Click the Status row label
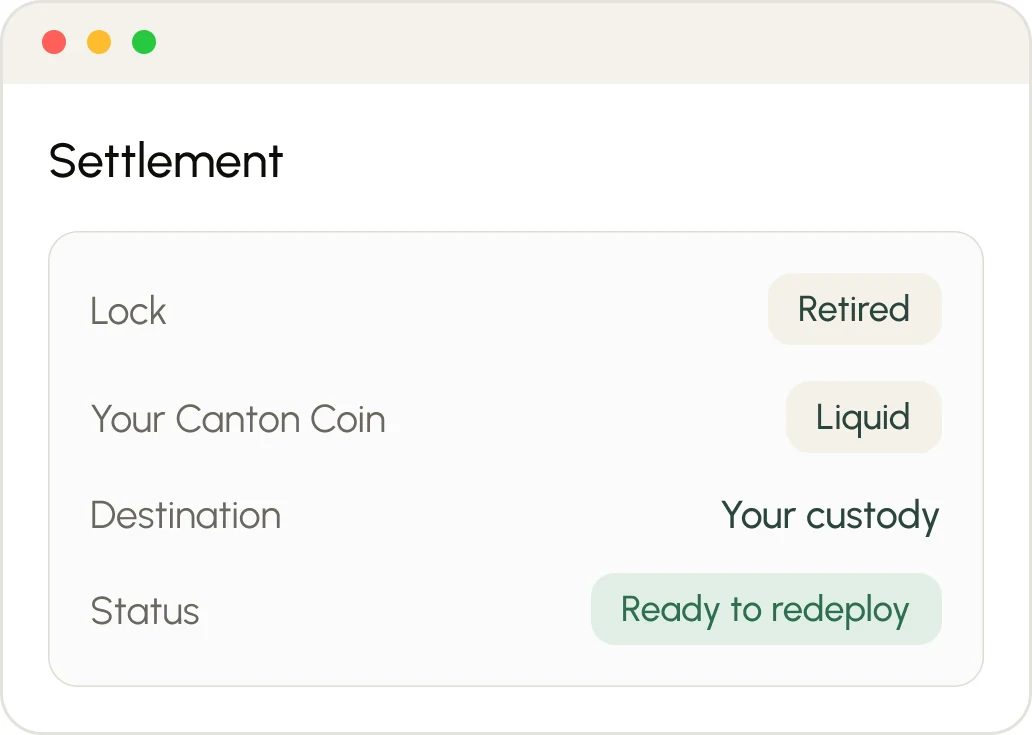This screenshot has width=1032, height=735. 145,611
